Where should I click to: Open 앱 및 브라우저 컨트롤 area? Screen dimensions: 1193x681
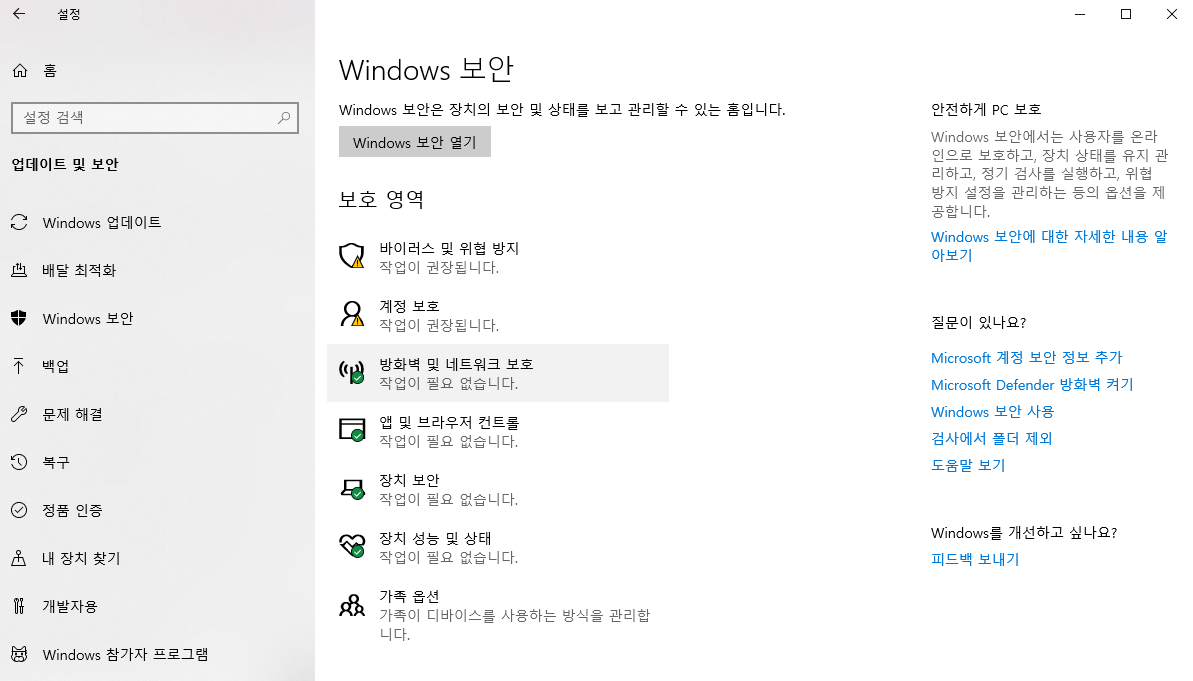[x=498, y=431]
